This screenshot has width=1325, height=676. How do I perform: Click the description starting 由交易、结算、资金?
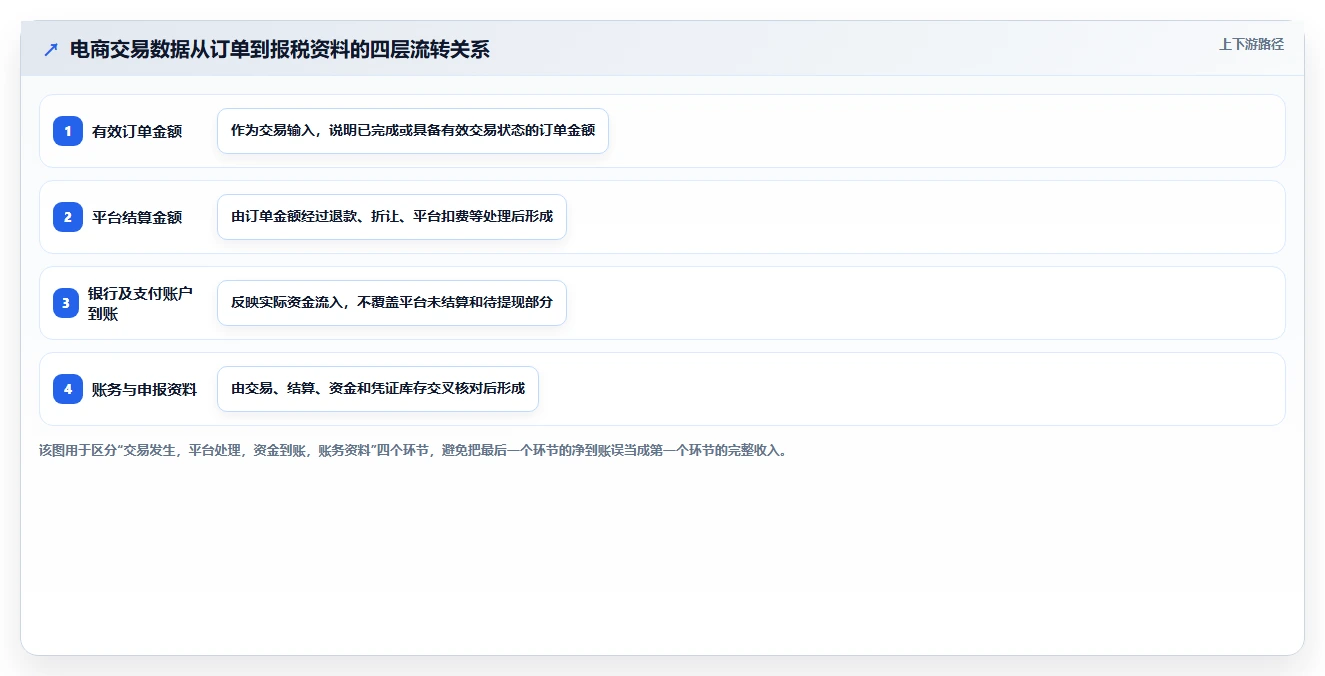378,389
